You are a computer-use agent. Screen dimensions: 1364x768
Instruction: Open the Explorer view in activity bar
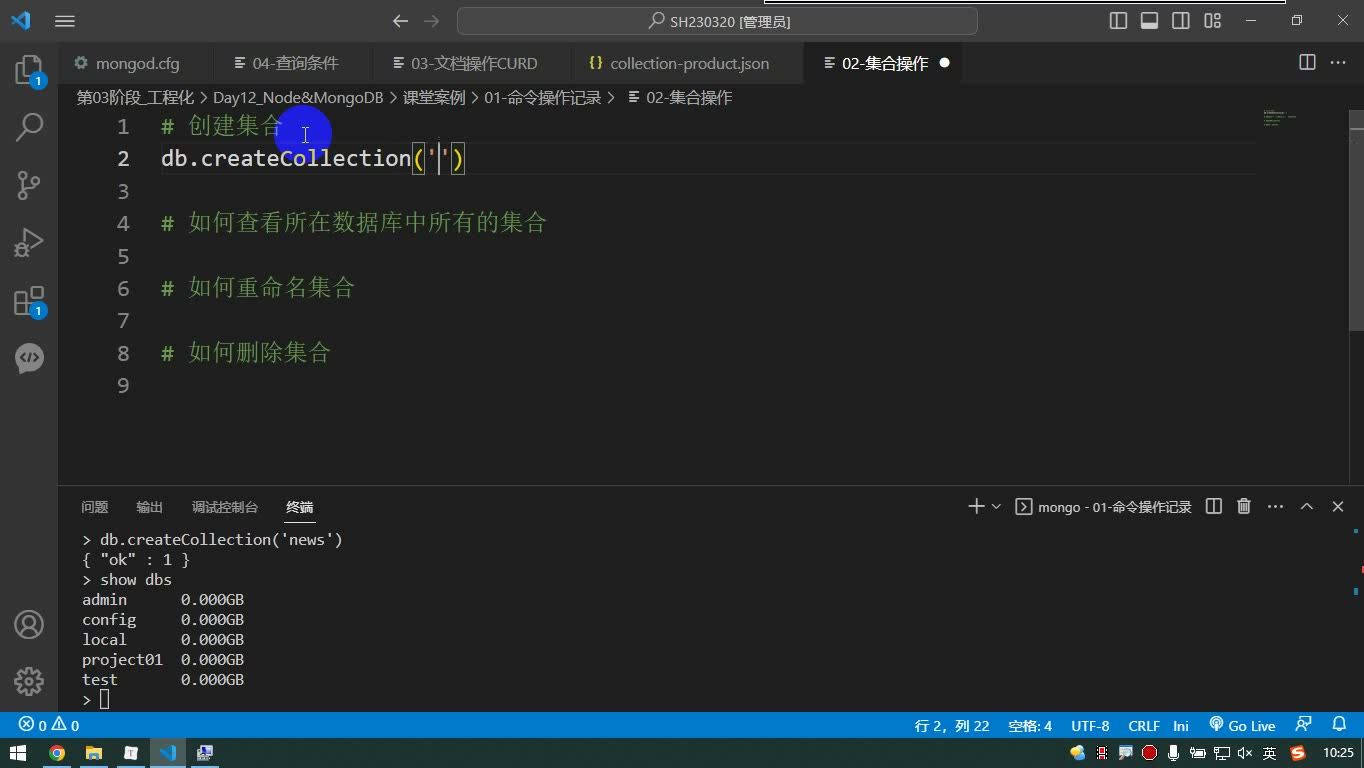pyautogui.click(x=29, y=70)
